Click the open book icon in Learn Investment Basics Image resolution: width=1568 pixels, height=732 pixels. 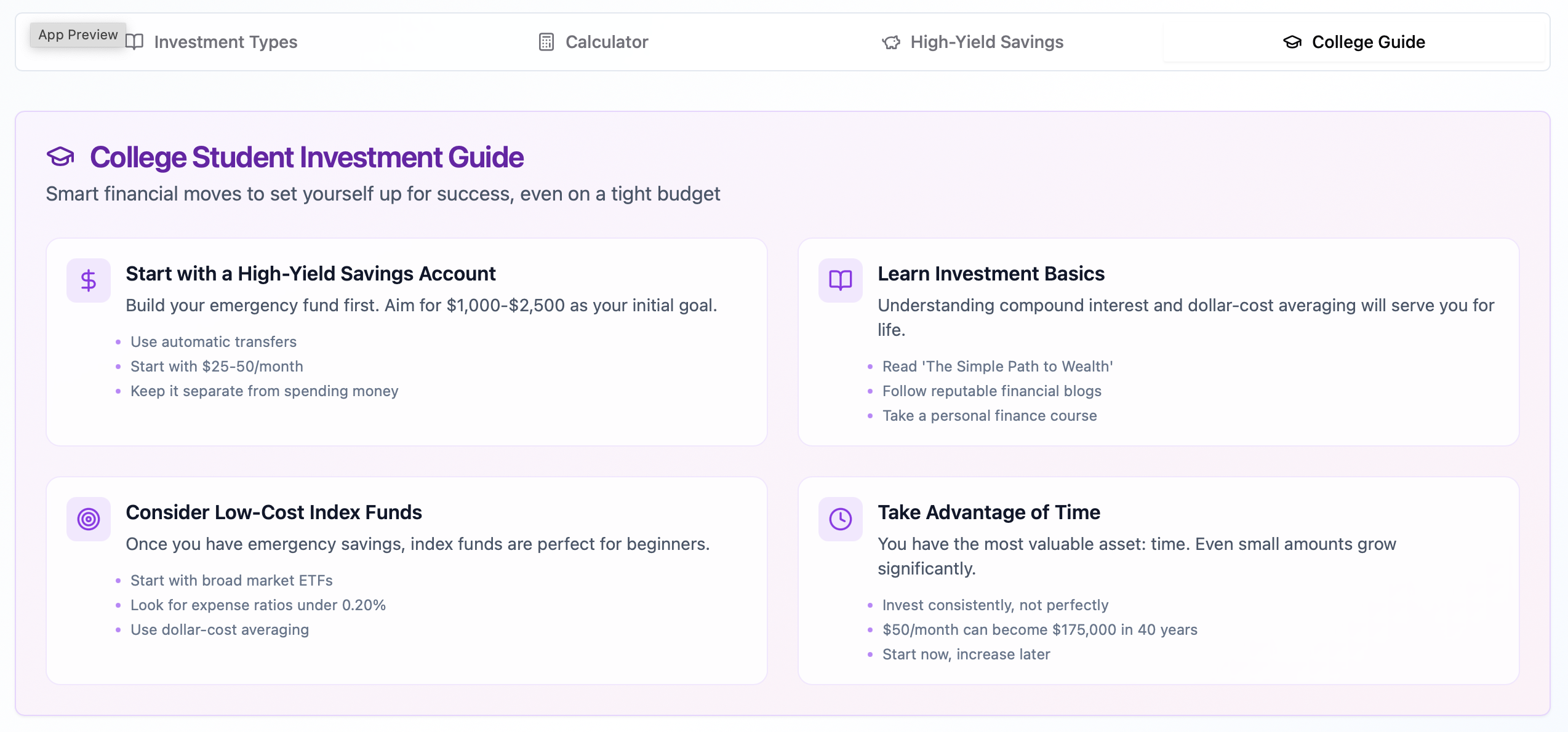pyautogui.click(x=840, y=280)
